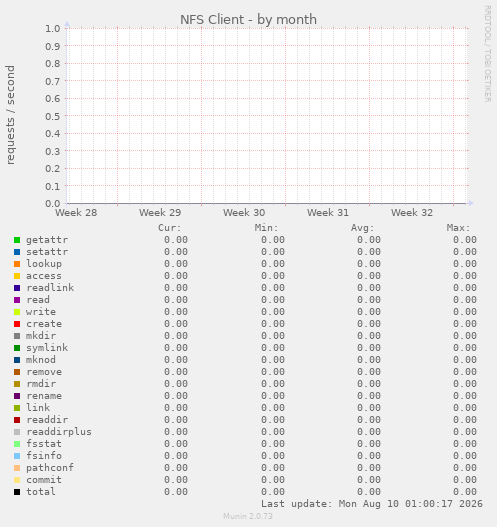Screen dimensions: 497x527
Task: Click the requests / second axis label
Action: pyautogui.click(x=10, y=115)
